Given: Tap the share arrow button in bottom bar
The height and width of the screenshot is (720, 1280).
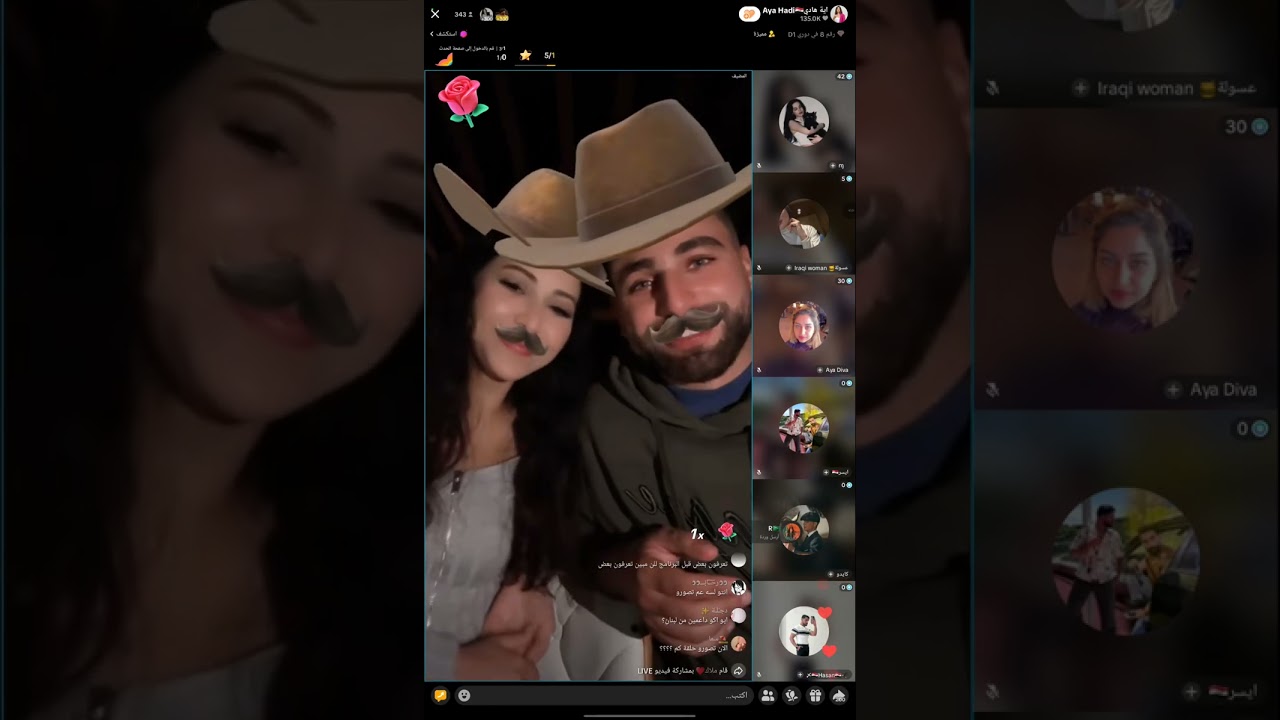Looking at the screenshot, I should [x=839, y=695].
